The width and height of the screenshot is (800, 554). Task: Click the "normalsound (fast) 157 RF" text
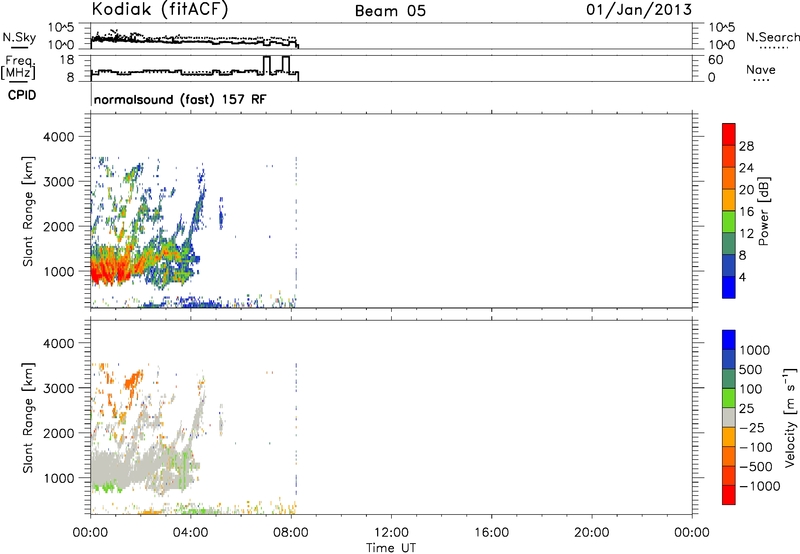coord(180,99)
